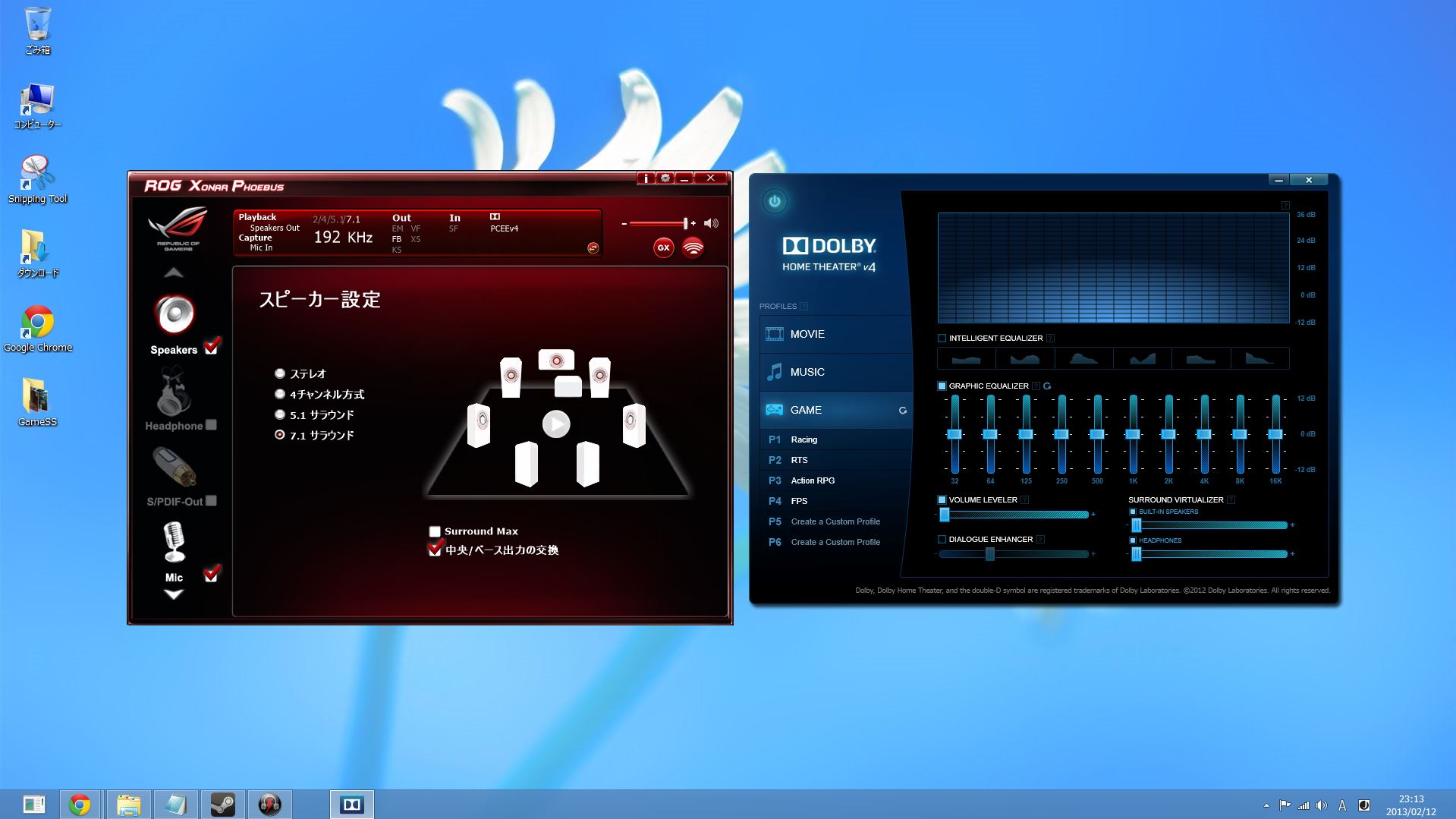The image size is (1456, 819).
Task: Increase ROG volume with the plus button
Action: [x=693, y=224]
